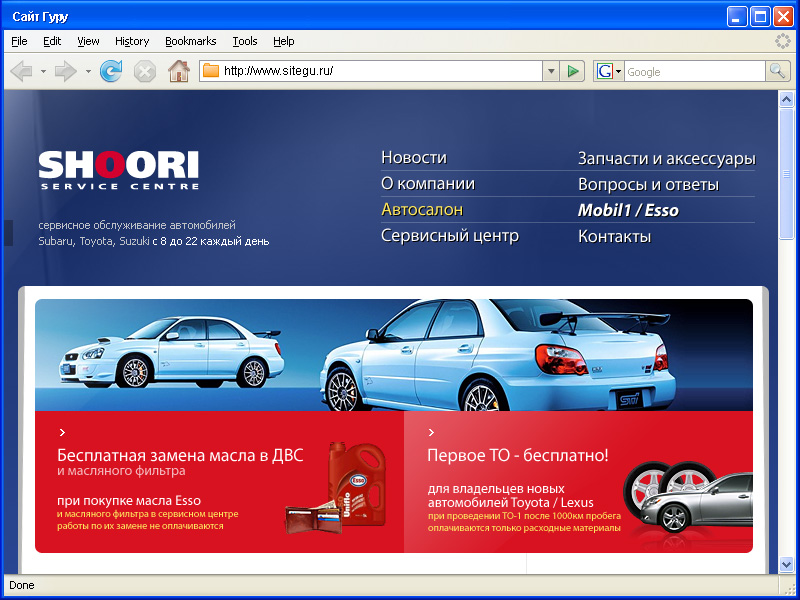Go to the Новости page
Screen dimensions: 800x600
[x=414, y=157]
